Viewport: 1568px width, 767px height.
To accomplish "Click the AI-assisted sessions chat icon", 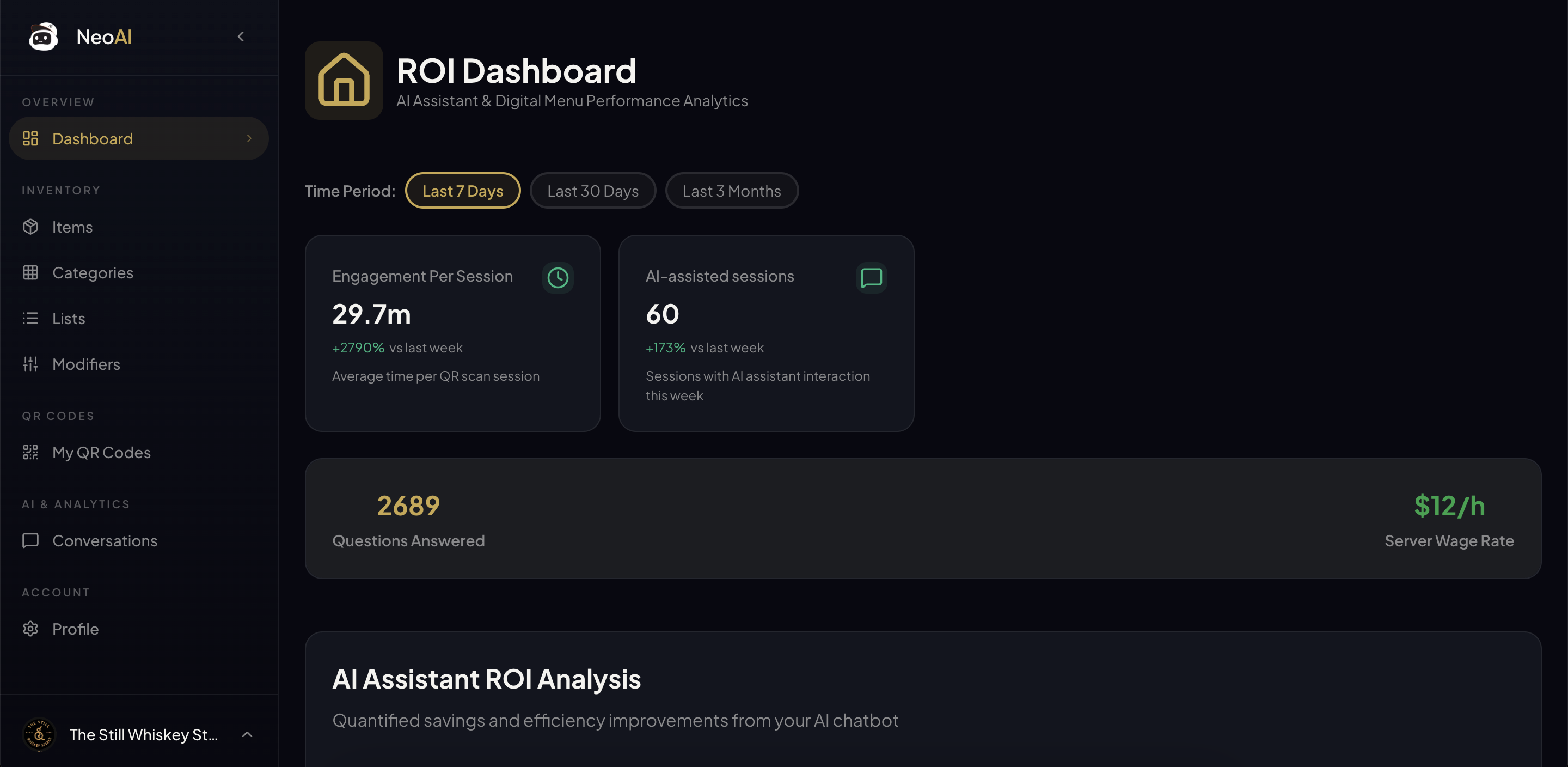I will 871,278.
